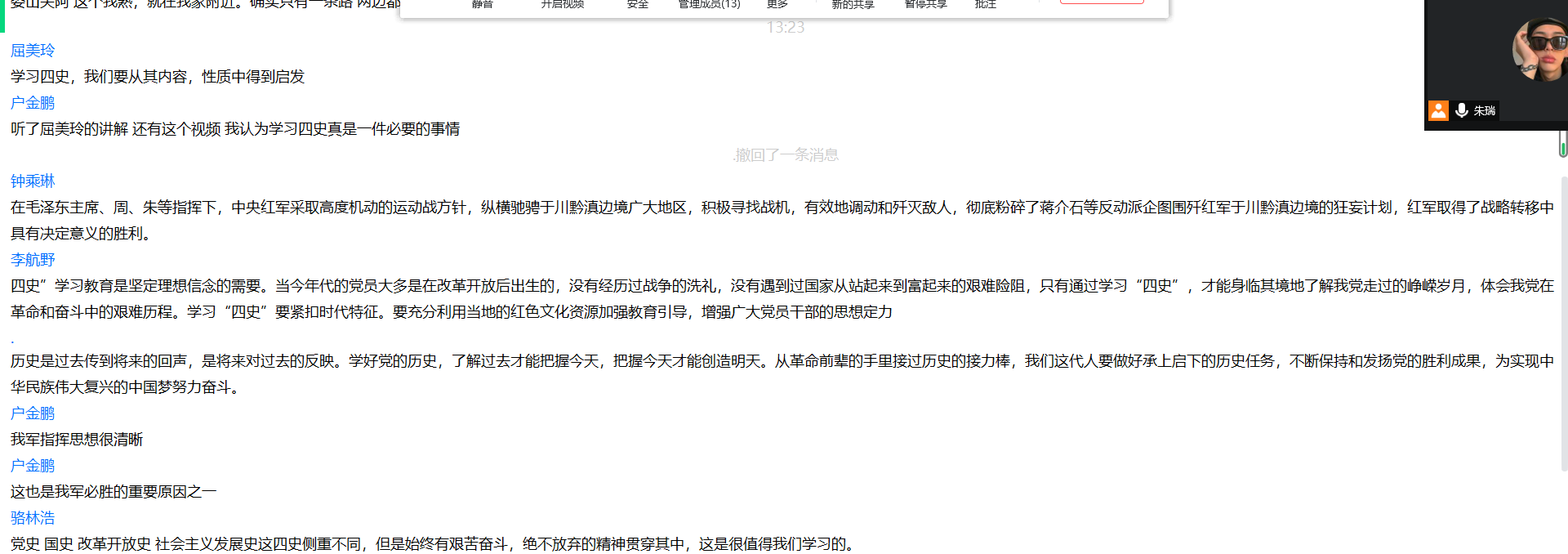1568x554 pixels.
Task: Click sender name 钟乘琳
Action: [x=33, y=181]
